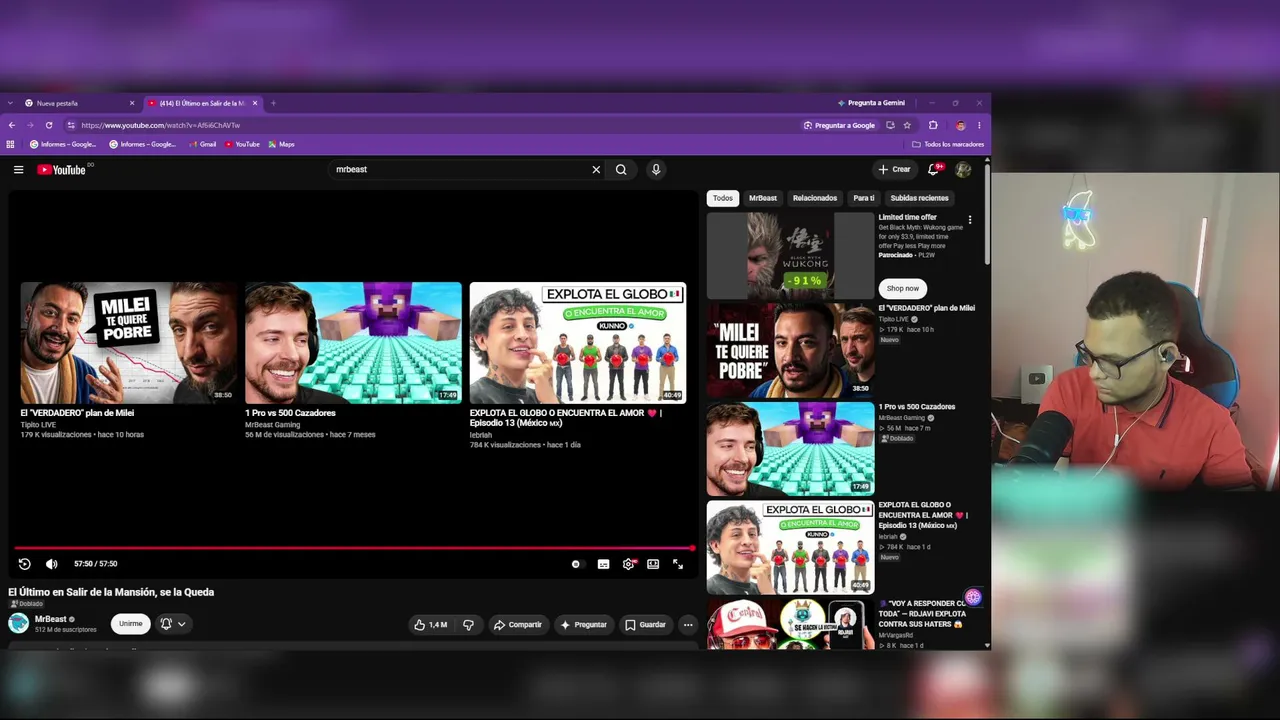Image resolution: width=1280 pixels, height=720 pixels.
Task: Open the YouTube account avatar menu
Action: 963,170
